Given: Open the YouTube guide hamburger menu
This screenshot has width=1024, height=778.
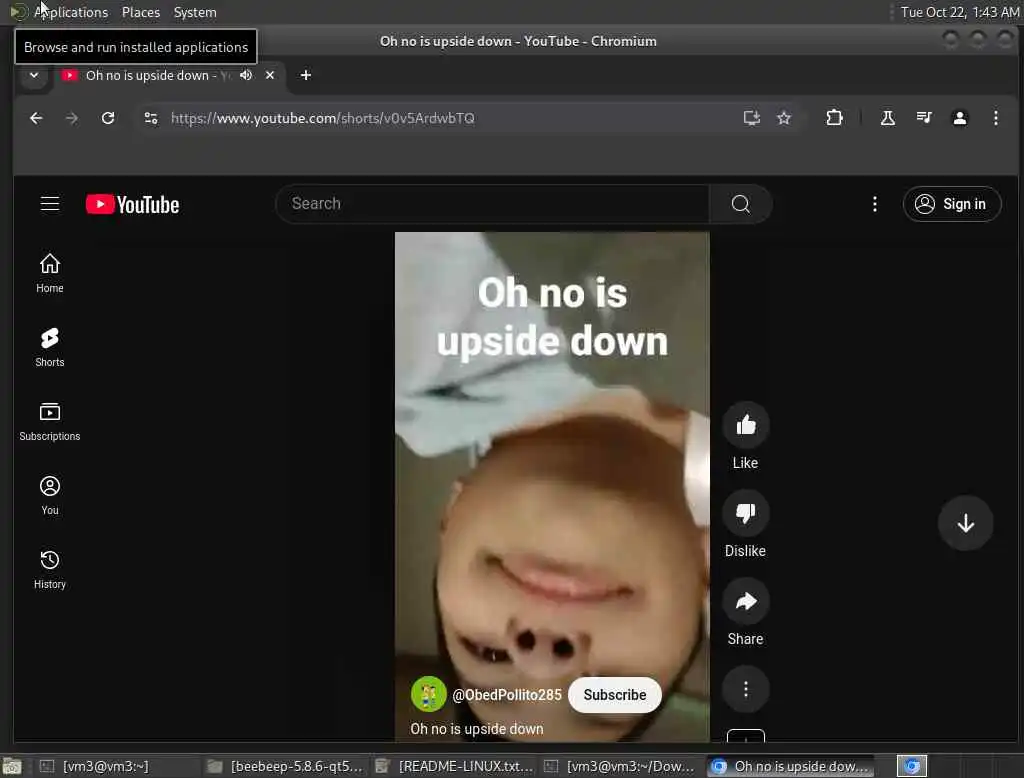Looking at the screenshot, I should click(x=50, y=204).
